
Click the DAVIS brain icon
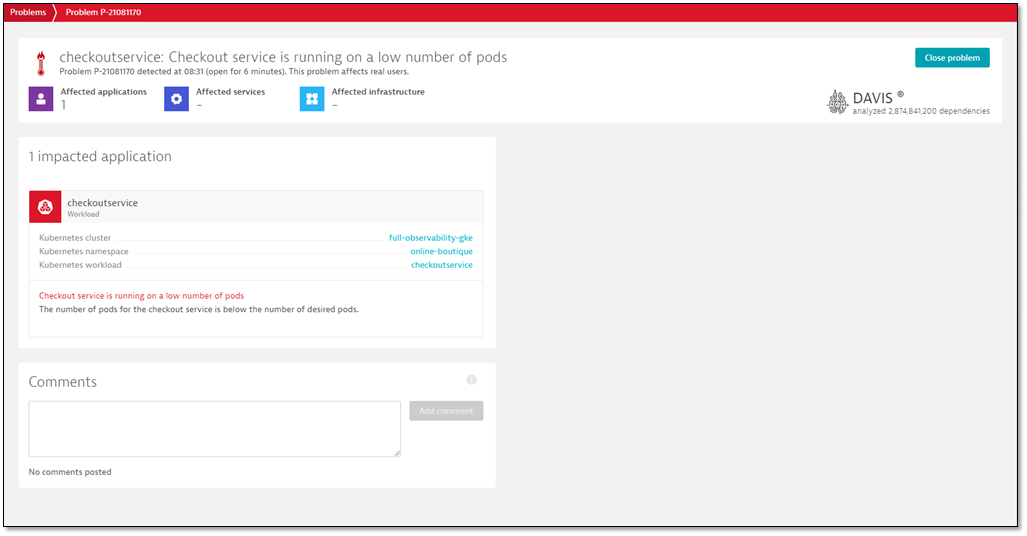837,102
